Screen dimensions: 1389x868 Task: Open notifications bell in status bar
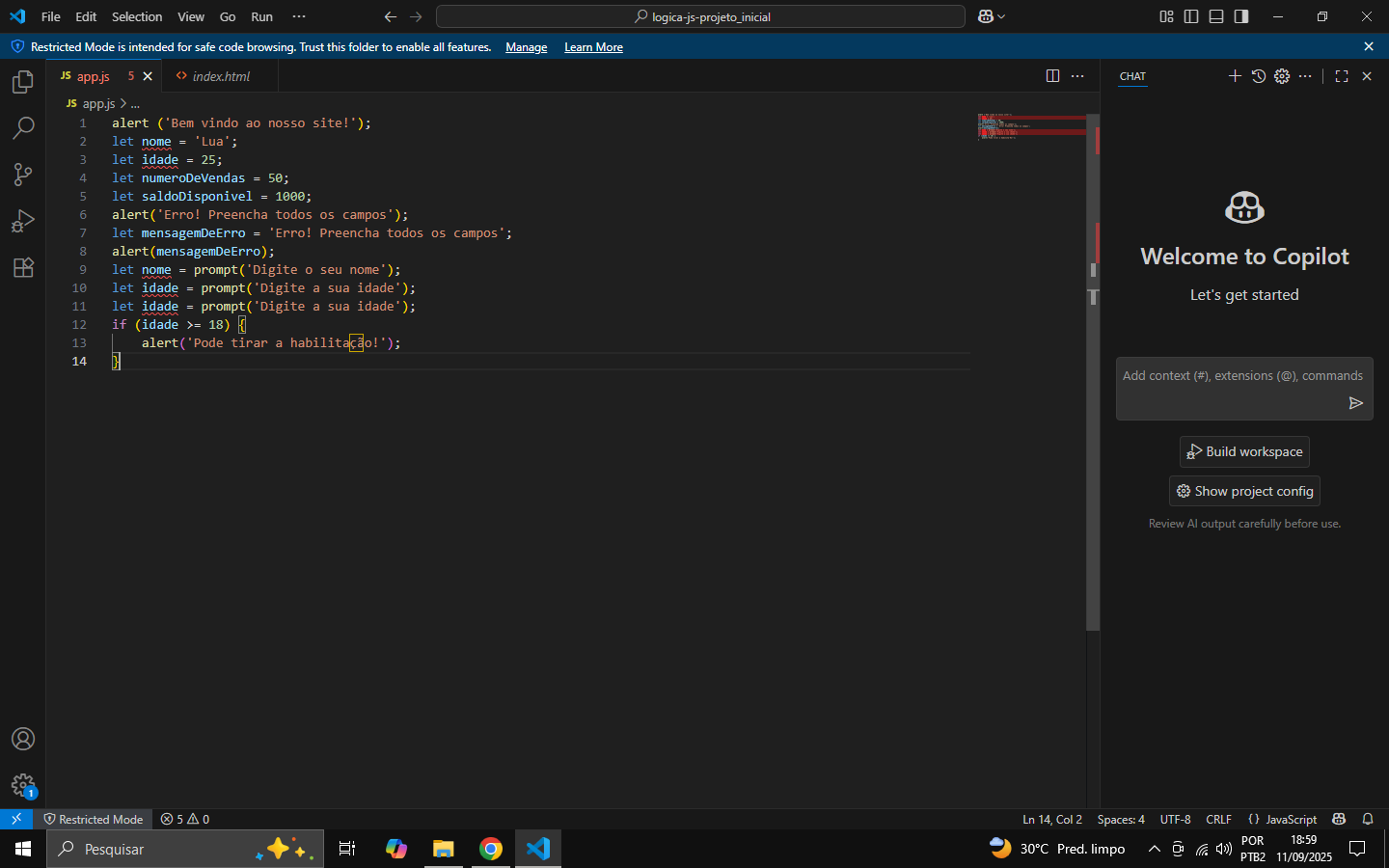click(x=1368, y=819)
